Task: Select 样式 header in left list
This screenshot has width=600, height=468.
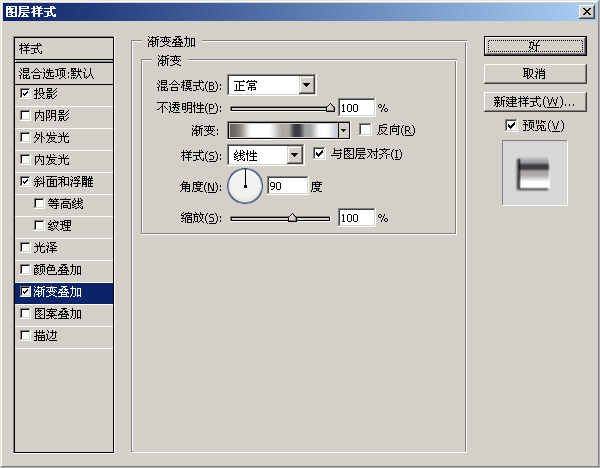Action: (x=64, y=49)
